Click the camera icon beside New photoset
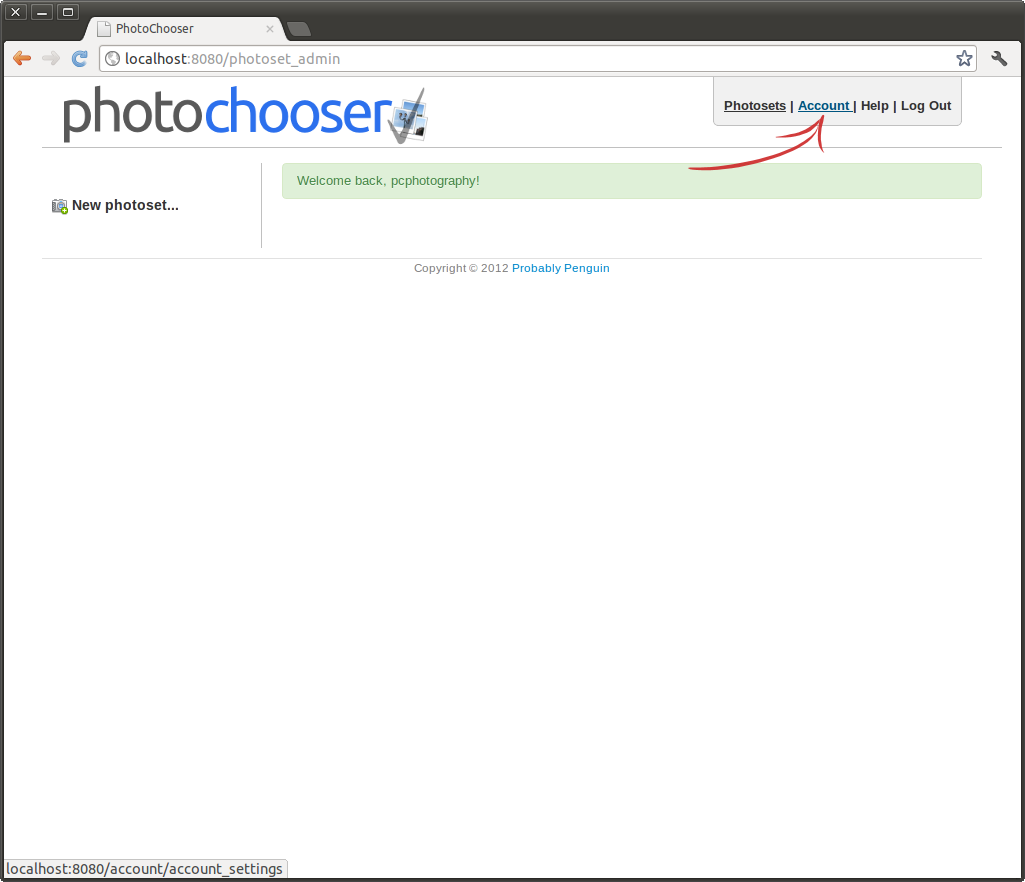Viewport: 1025px width, 882px height. (x=60, y=206)
